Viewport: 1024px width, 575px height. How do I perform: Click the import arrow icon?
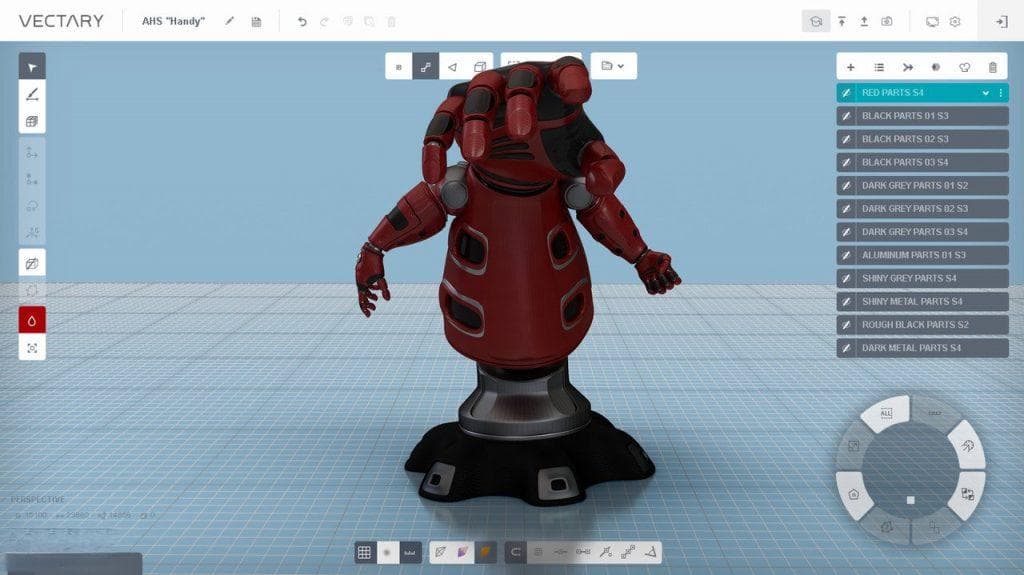point(842,22)
